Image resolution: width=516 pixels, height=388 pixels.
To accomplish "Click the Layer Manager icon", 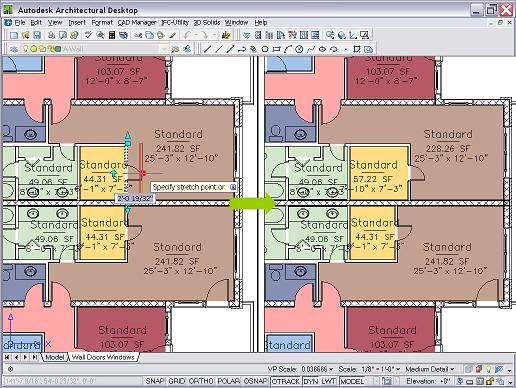I will 14,49.
